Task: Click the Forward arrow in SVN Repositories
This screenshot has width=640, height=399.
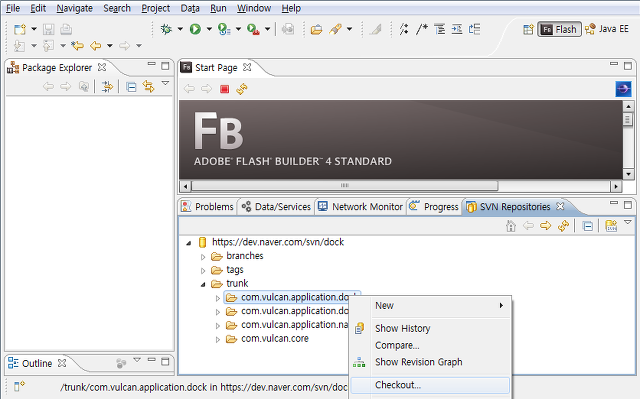Action: point(545,226)
